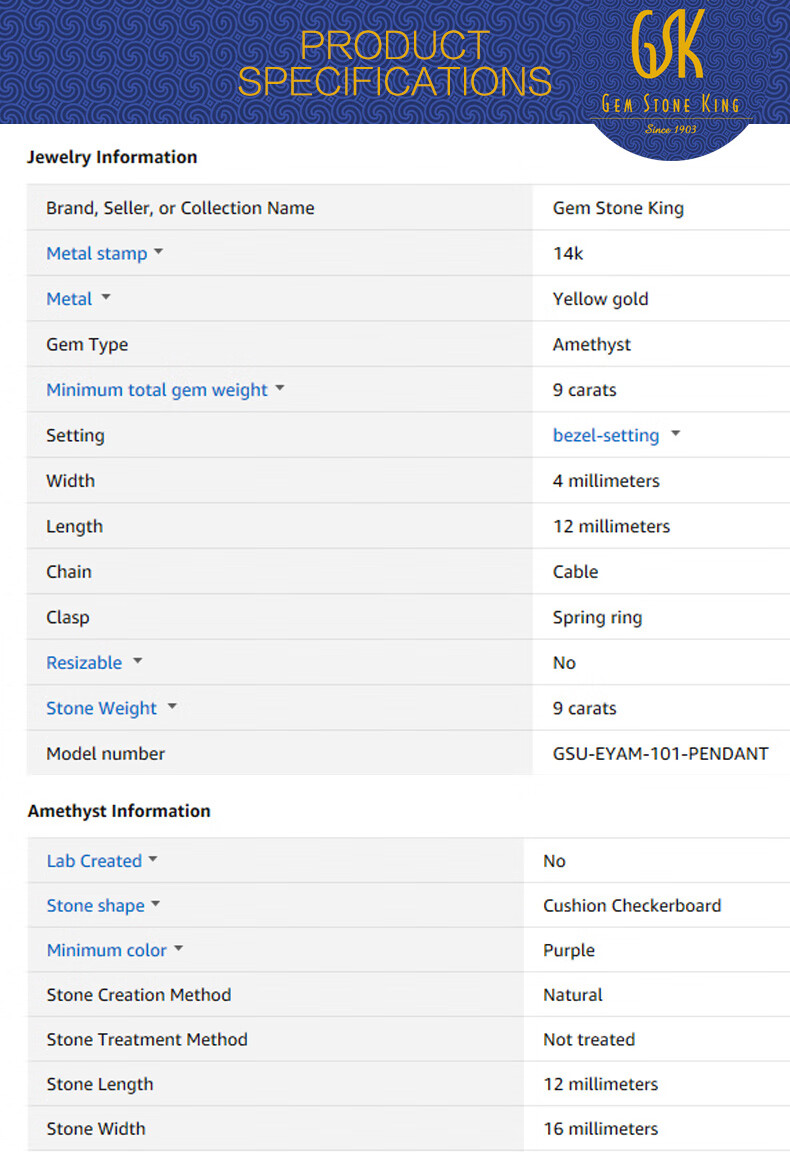The width and height of the screenshot is (790, 1174).
Task: Expand the Stone Weight dropdown arrow
Action: [172, 707]
